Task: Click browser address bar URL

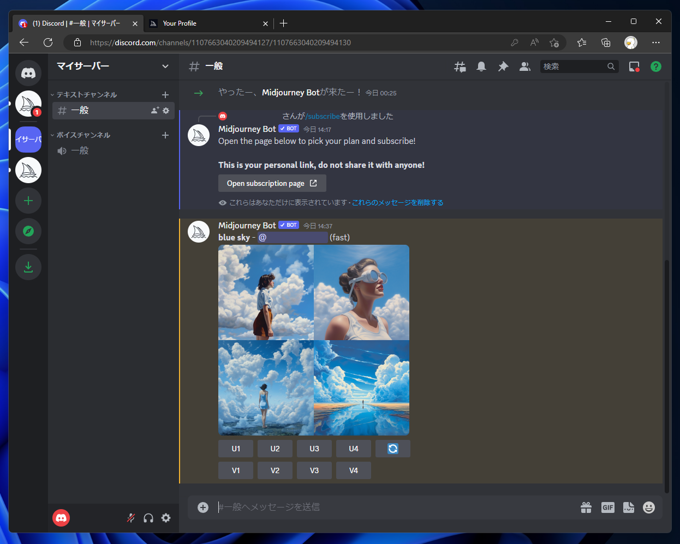Action: point(220,43)
